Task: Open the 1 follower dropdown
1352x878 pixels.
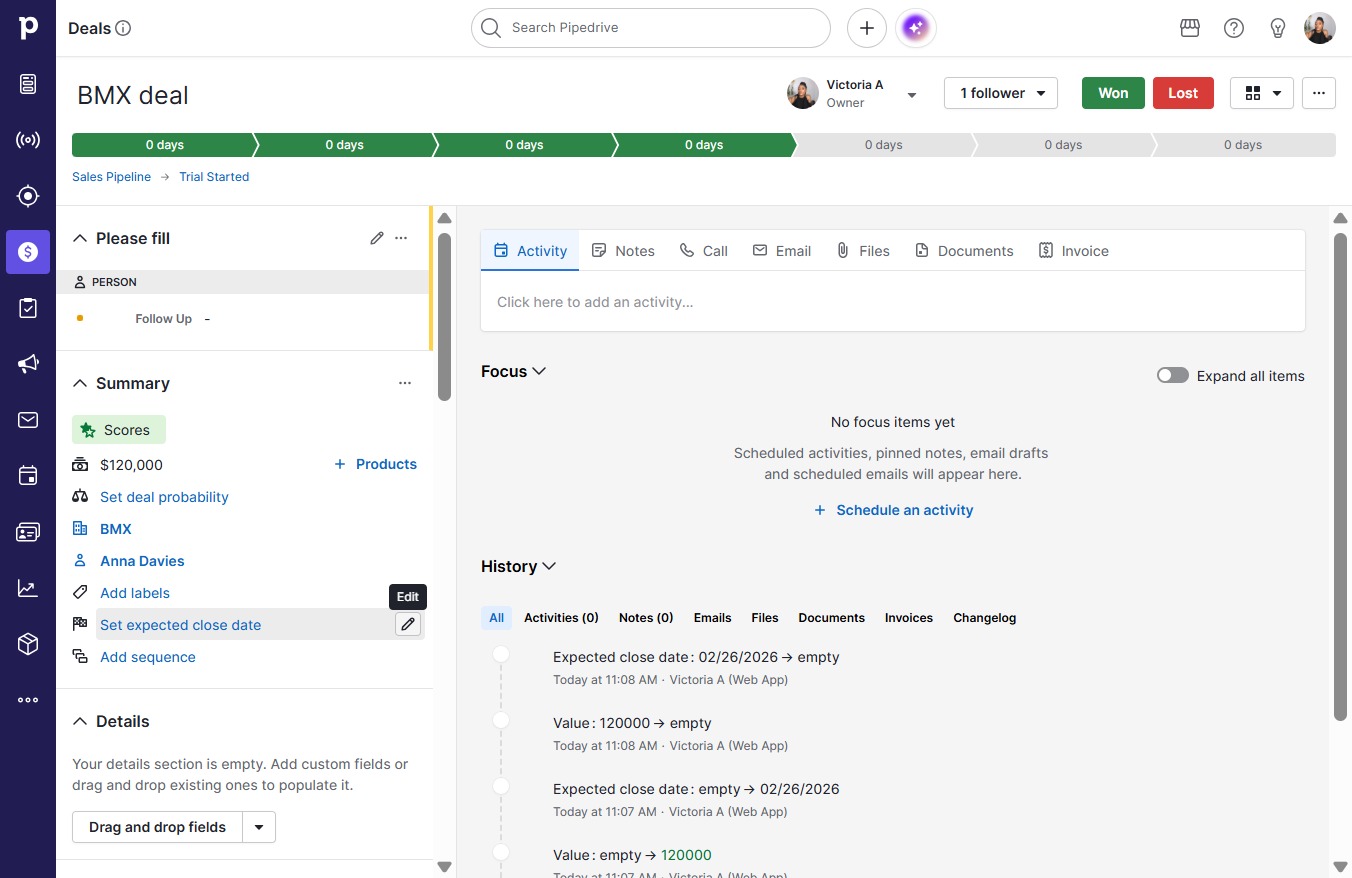Action: pyautogui.click(x=1001, y=93)
